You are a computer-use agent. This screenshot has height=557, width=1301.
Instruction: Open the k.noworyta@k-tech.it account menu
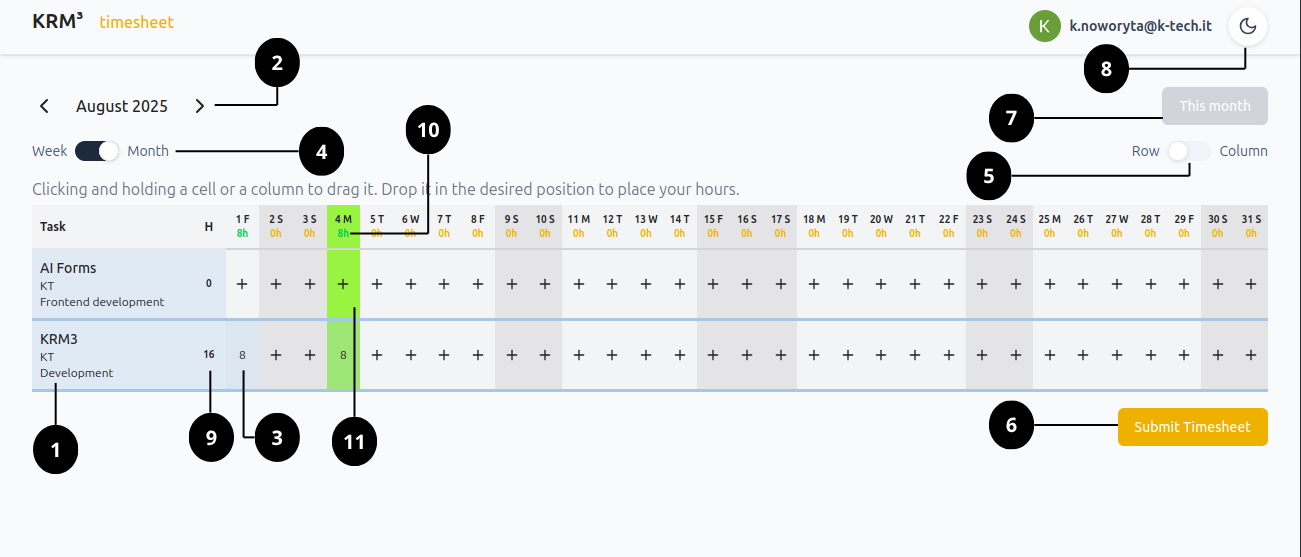pos(1140,26)
